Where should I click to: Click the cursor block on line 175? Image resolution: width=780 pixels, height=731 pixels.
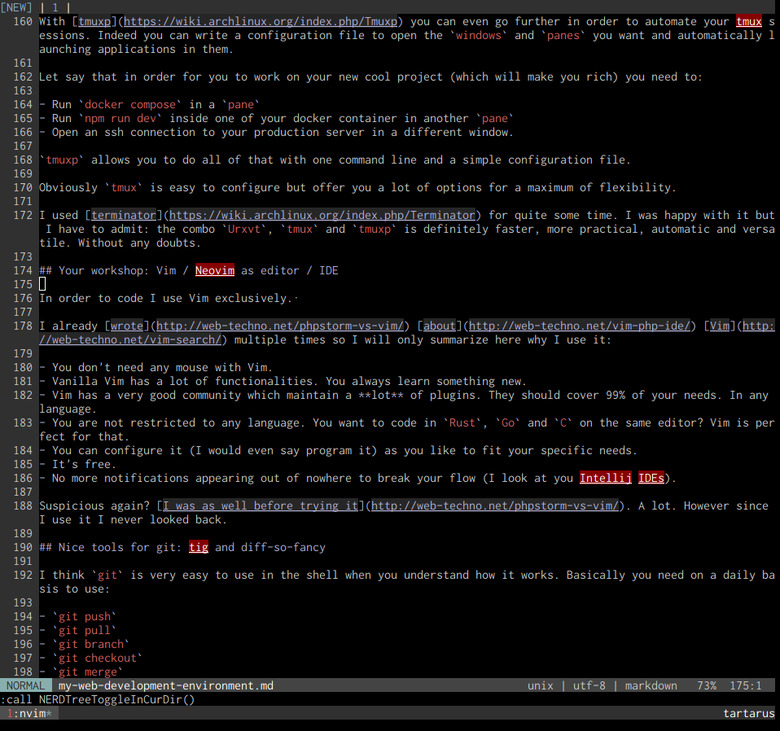coord(42,284)
